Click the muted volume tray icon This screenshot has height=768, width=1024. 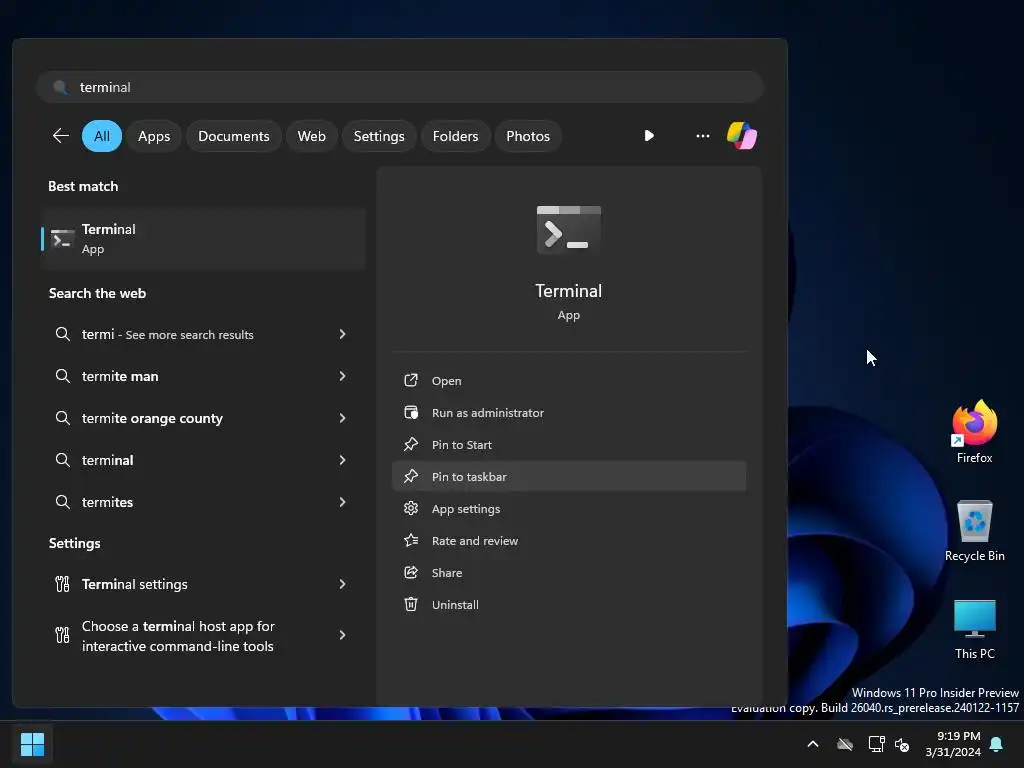[x=902, y=744]
